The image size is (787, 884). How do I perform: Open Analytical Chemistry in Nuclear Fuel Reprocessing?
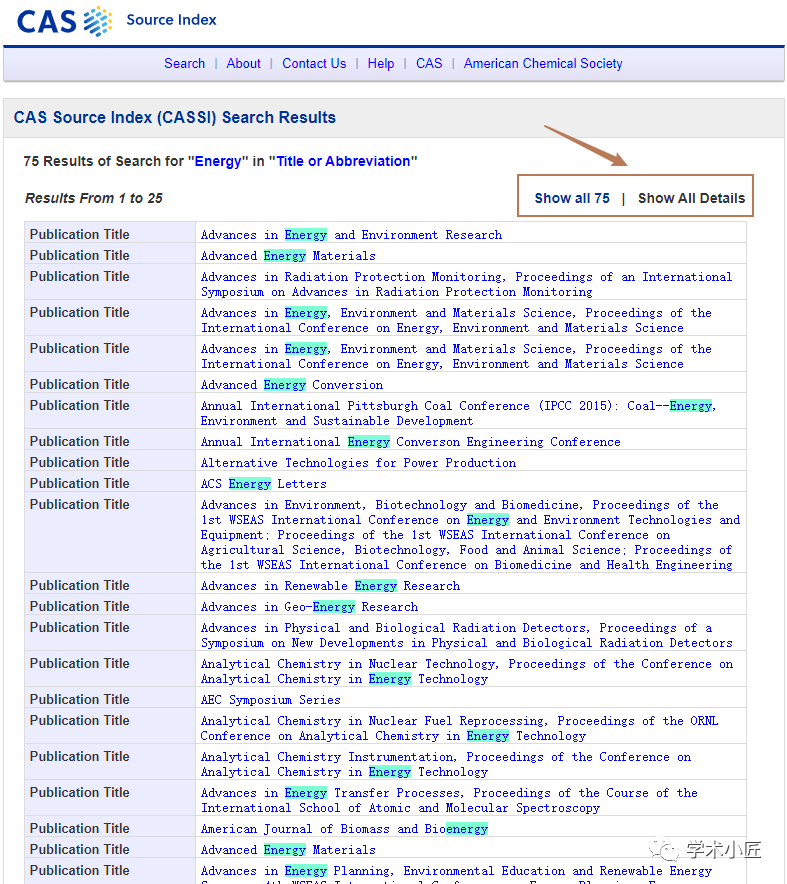[459, 728]
